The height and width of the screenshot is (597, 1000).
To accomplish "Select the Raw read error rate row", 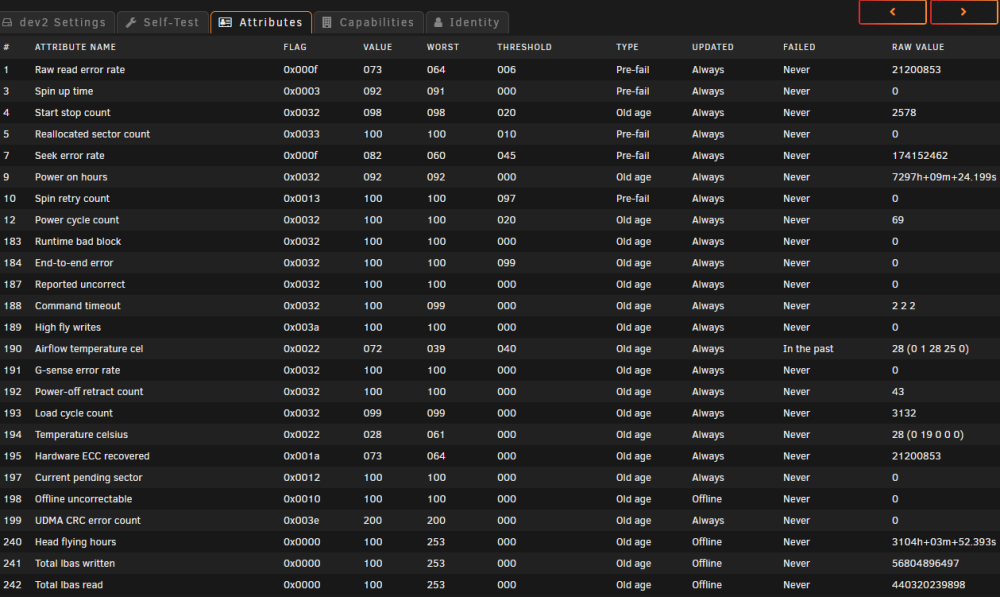I will tap(500, 70).
